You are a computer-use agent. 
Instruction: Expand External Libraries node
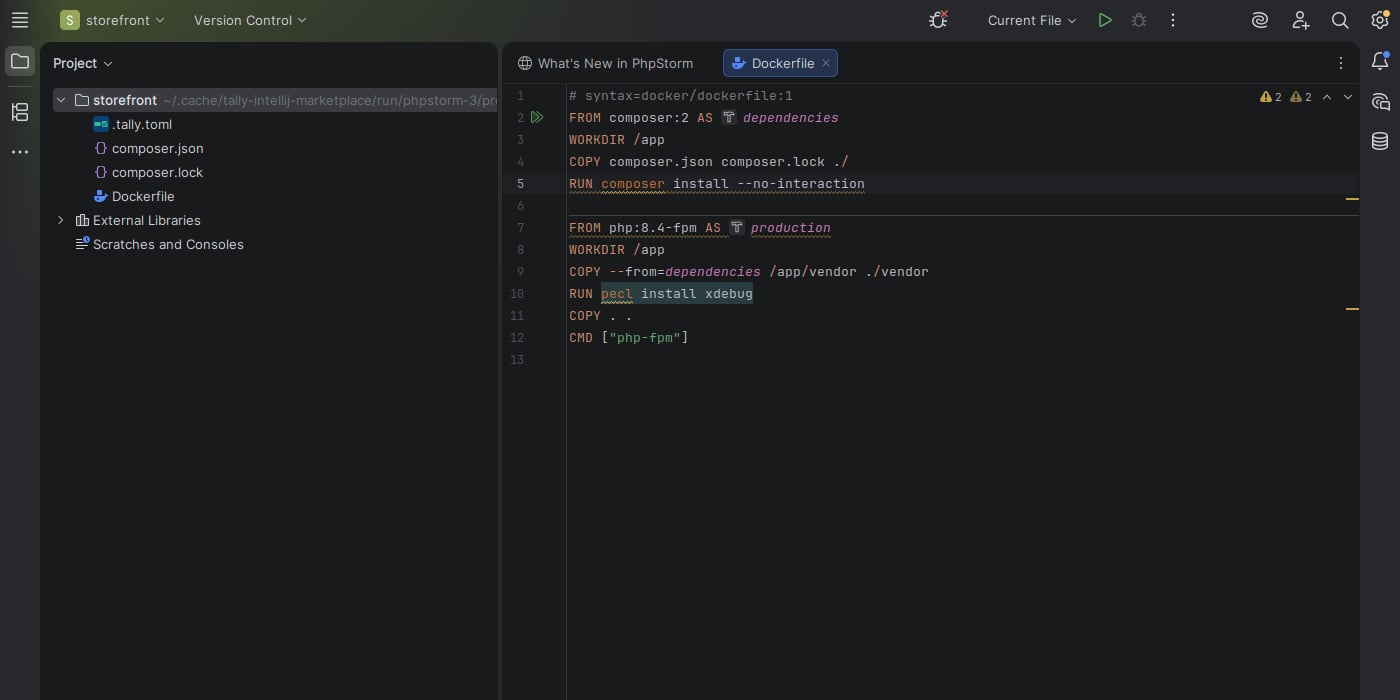coord(61,220)
